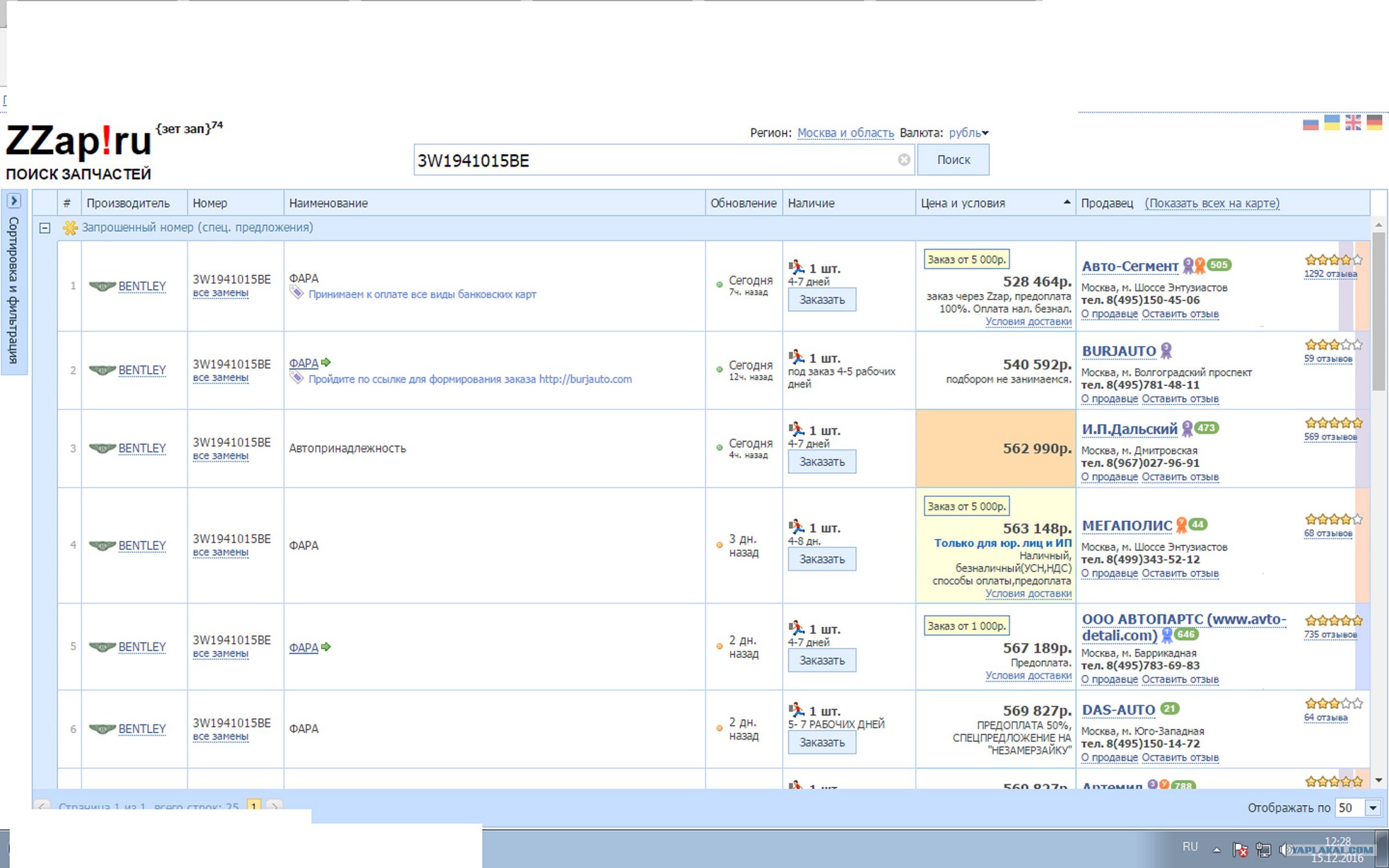Click Оставить отзыв for МЕГАПОЛИС
Screen dimensions: 1389x868
[x=1180, y=573]
